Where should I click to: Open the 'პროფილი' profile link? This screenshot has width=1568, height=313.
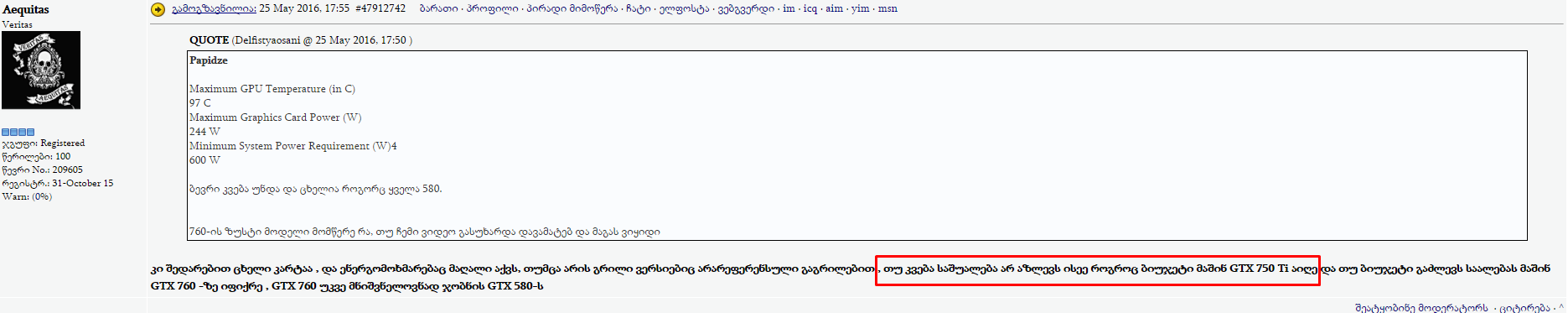pos(493,8)
